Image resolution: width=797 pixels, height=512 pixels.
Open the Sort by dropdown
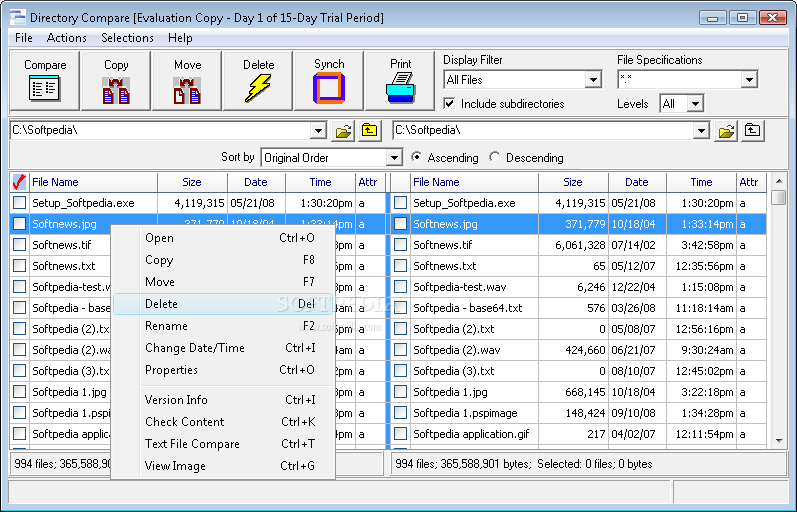394,158
